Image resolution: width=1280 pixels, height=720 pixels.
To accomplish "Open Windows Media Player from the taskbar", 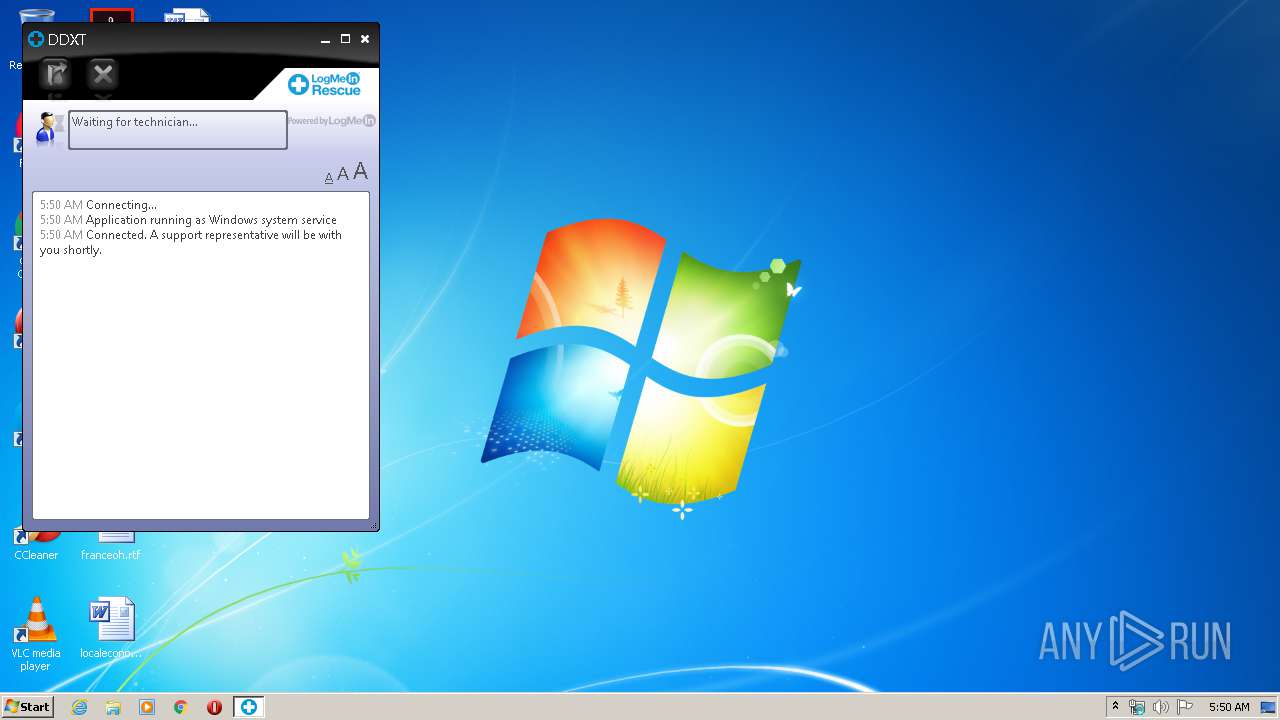I will click(x=147, y=707).
